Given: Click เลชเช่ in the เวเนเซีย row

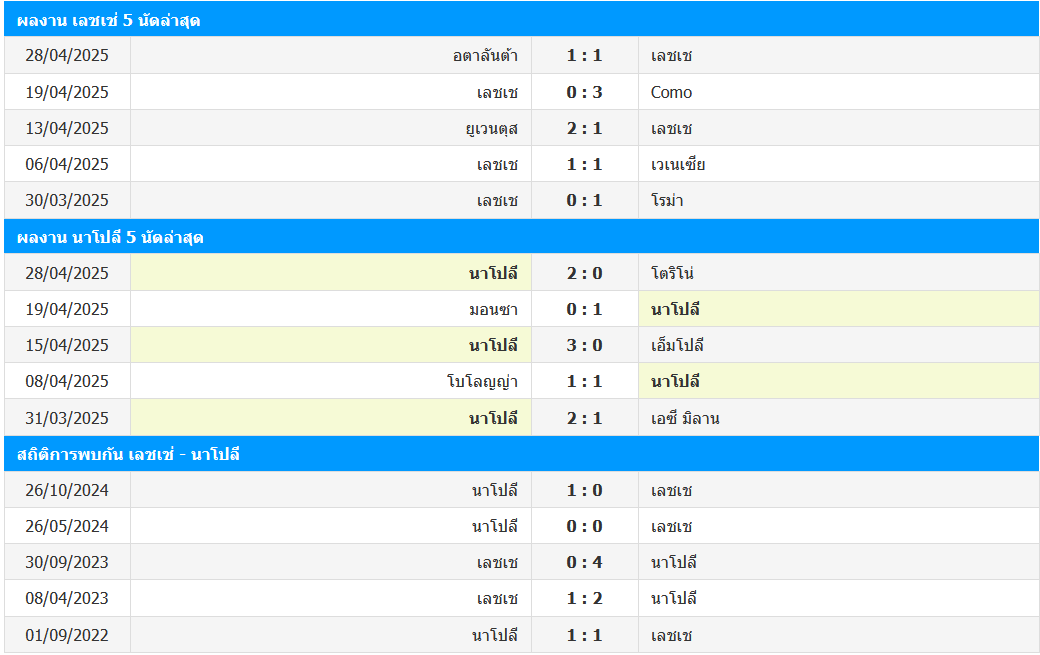Looking at the screenshot, I should (497, 164).
